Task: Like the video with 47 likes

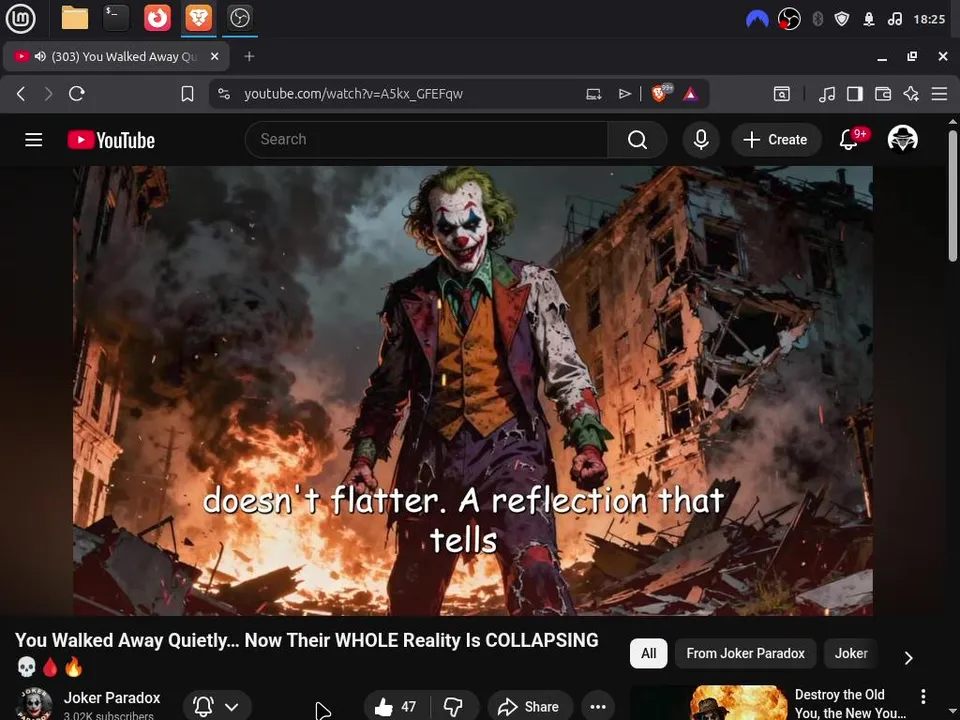Action: 396,706
